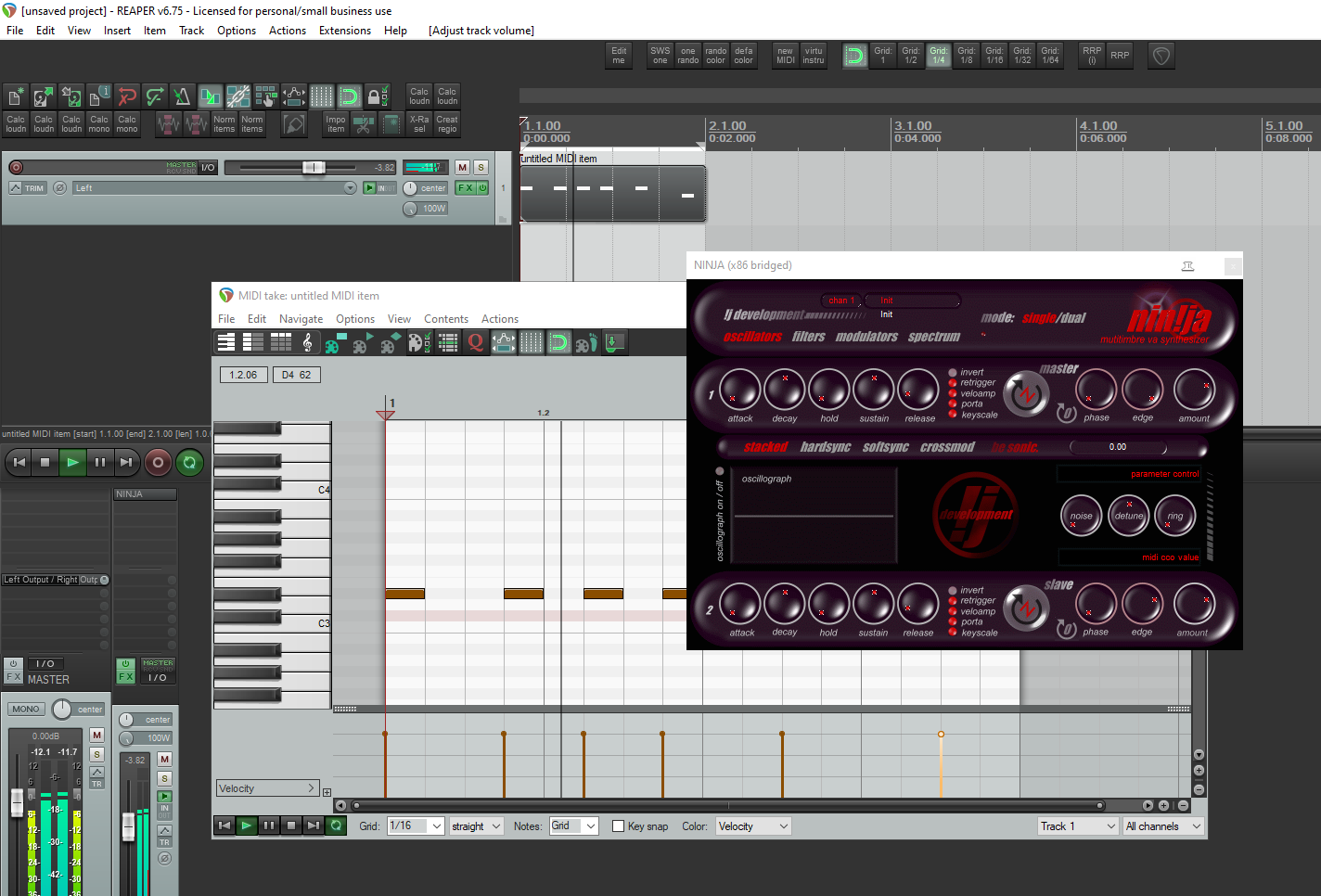Open the Navigate menu in MIDI editor
1321x896 pixels.
tap(301, 319)
